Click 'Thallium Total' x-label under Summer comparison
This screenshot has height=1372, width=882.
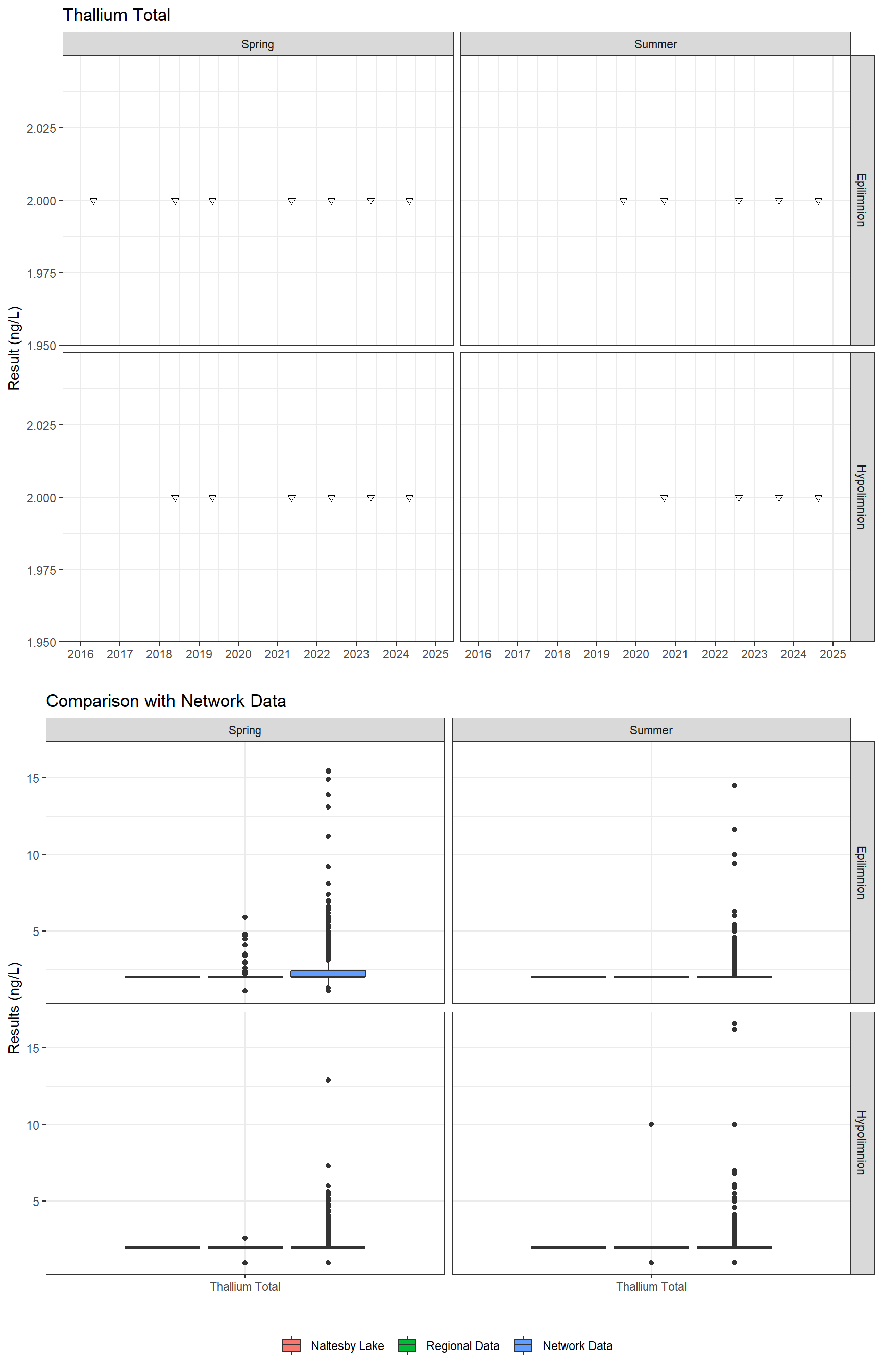651,1287
